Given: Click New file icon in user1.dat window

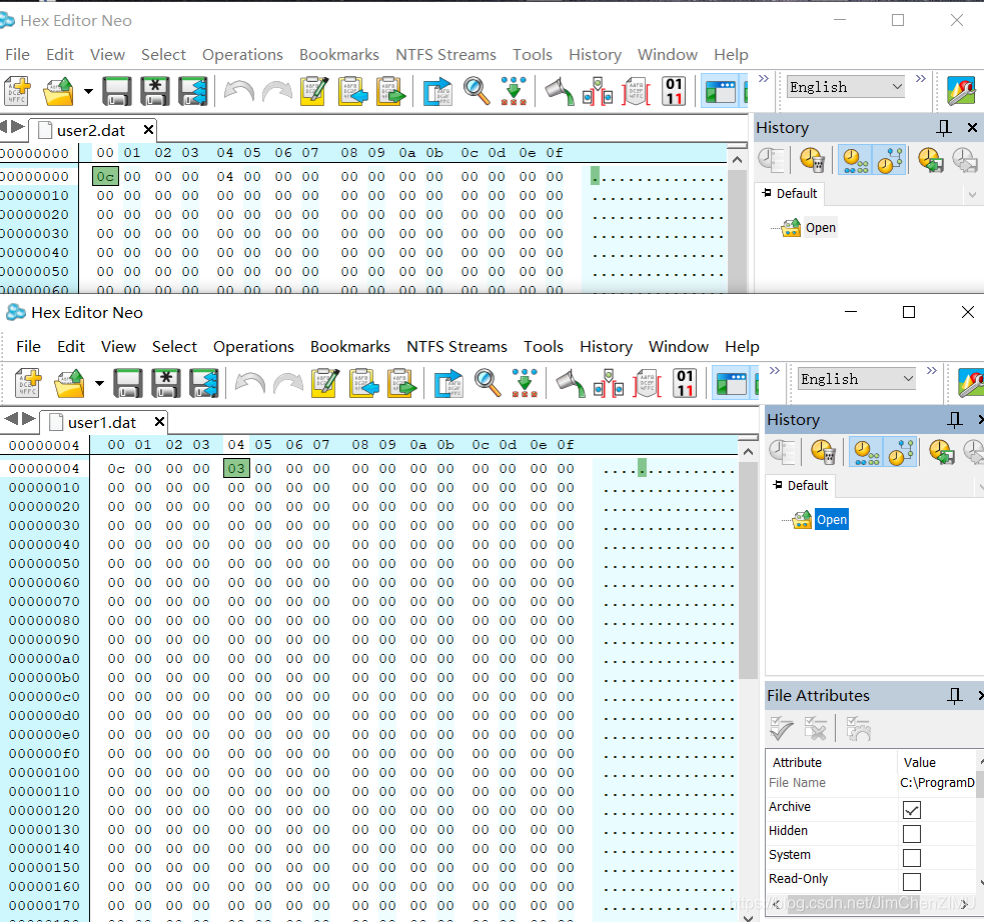Looking at the screenshot, I should [x=28, y=382].
